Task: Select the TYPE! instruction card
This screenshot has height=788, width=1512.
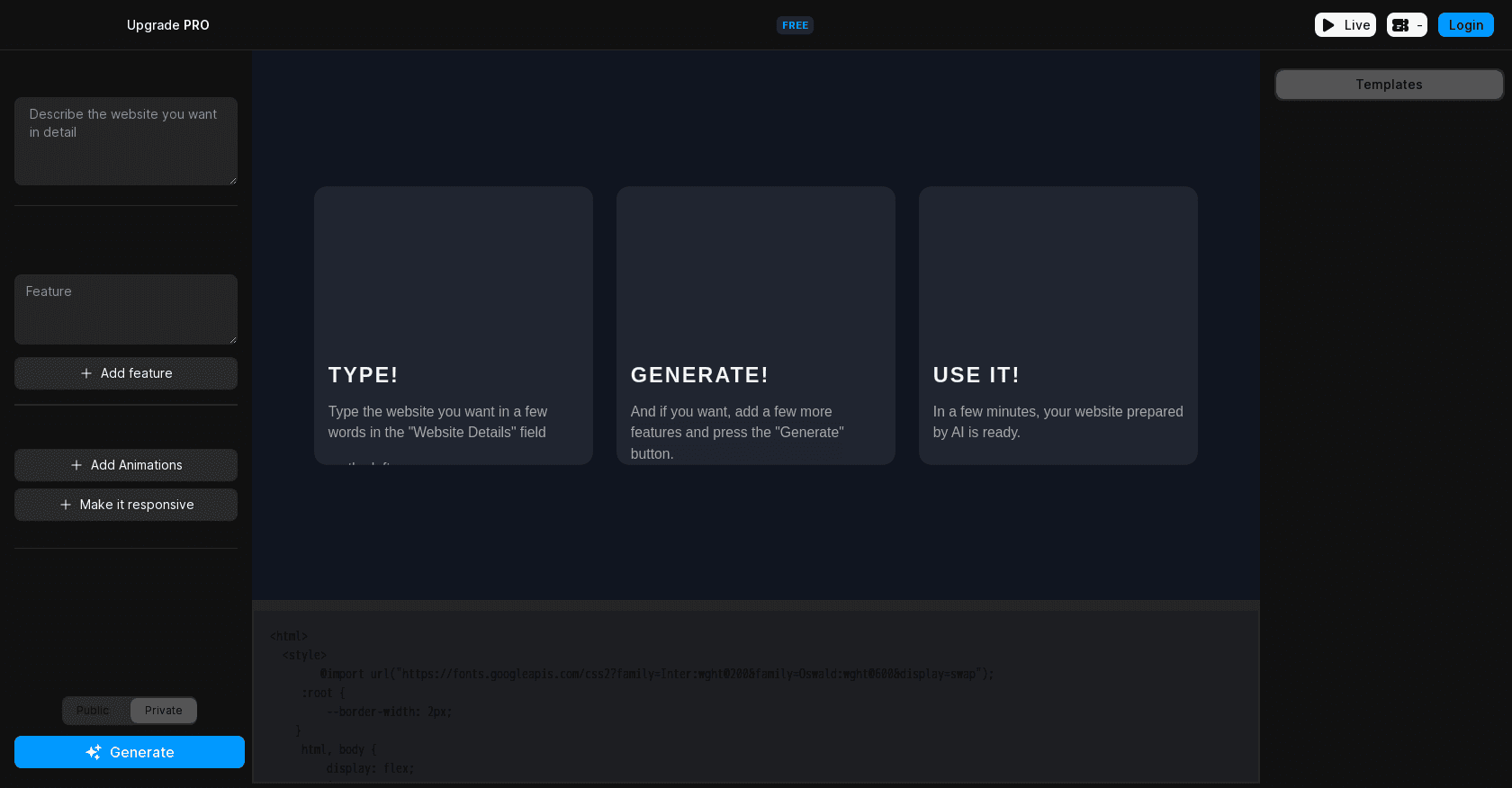Action: [x=454, y=326]
